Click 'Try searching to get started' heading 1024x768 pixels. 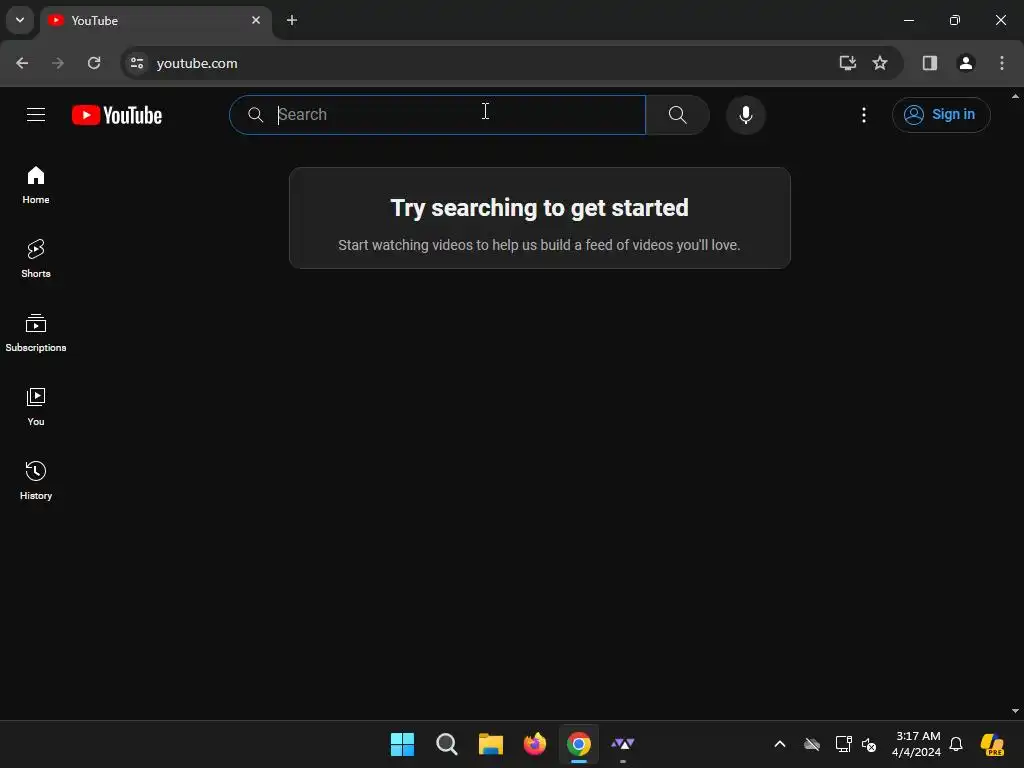tap(539, 208)
